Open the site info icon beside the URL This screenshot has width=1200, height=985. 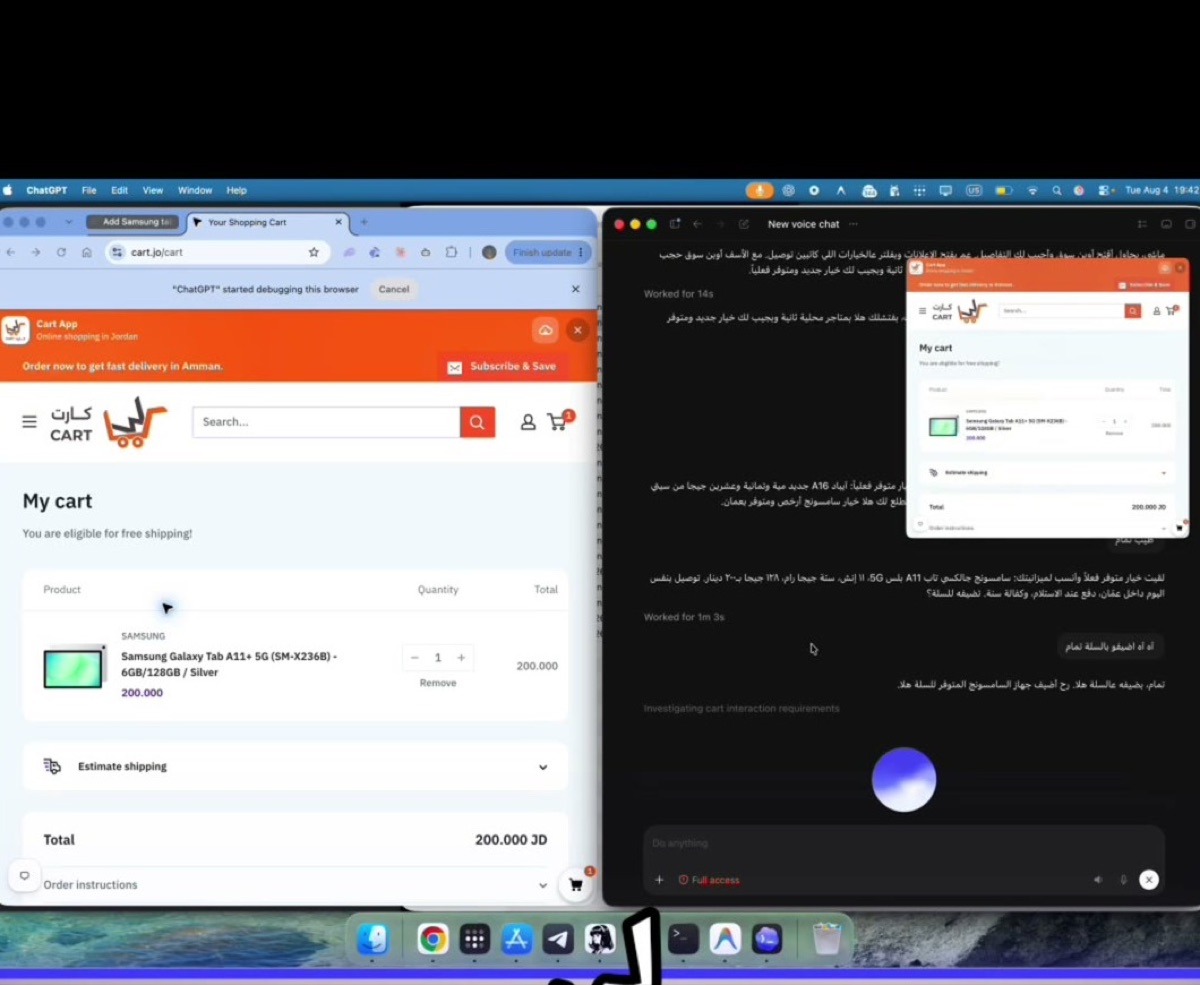tap(117, 253)
